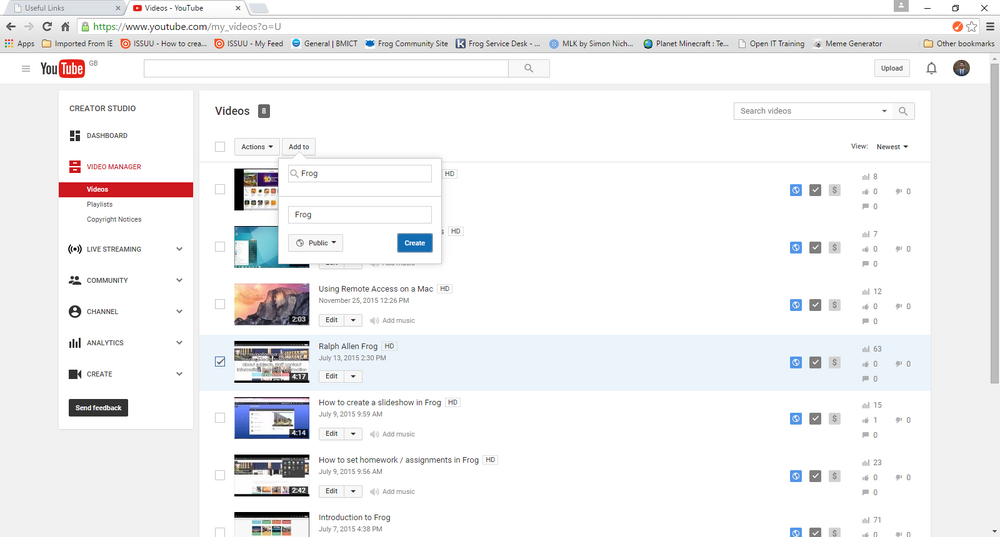Click the main YouTube search magnifier button
Viewport: 1000px width, 537px height.
click(x=529, y=68)
